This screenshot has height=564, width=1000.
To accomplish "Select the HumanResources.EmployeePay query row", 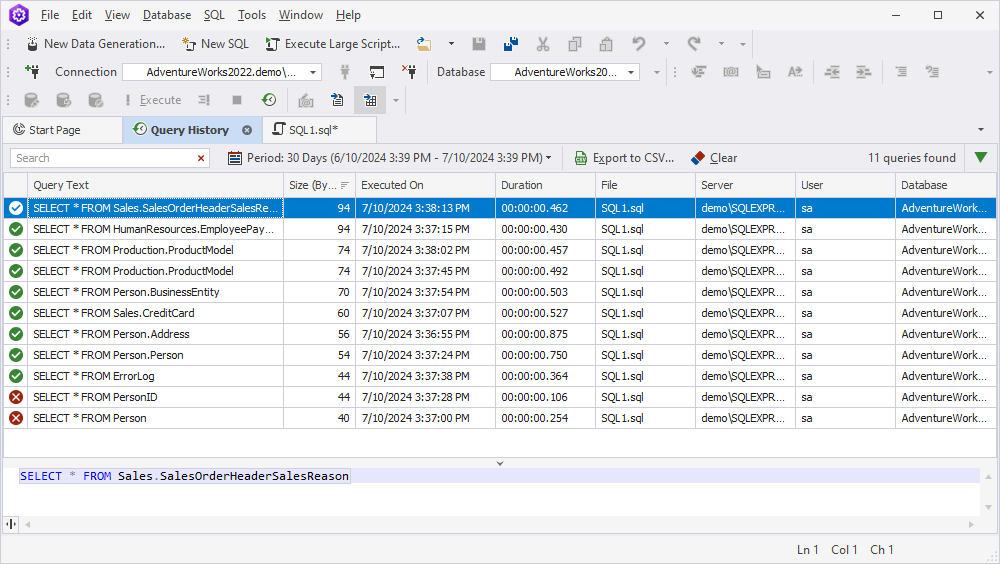I will [500, 229].
